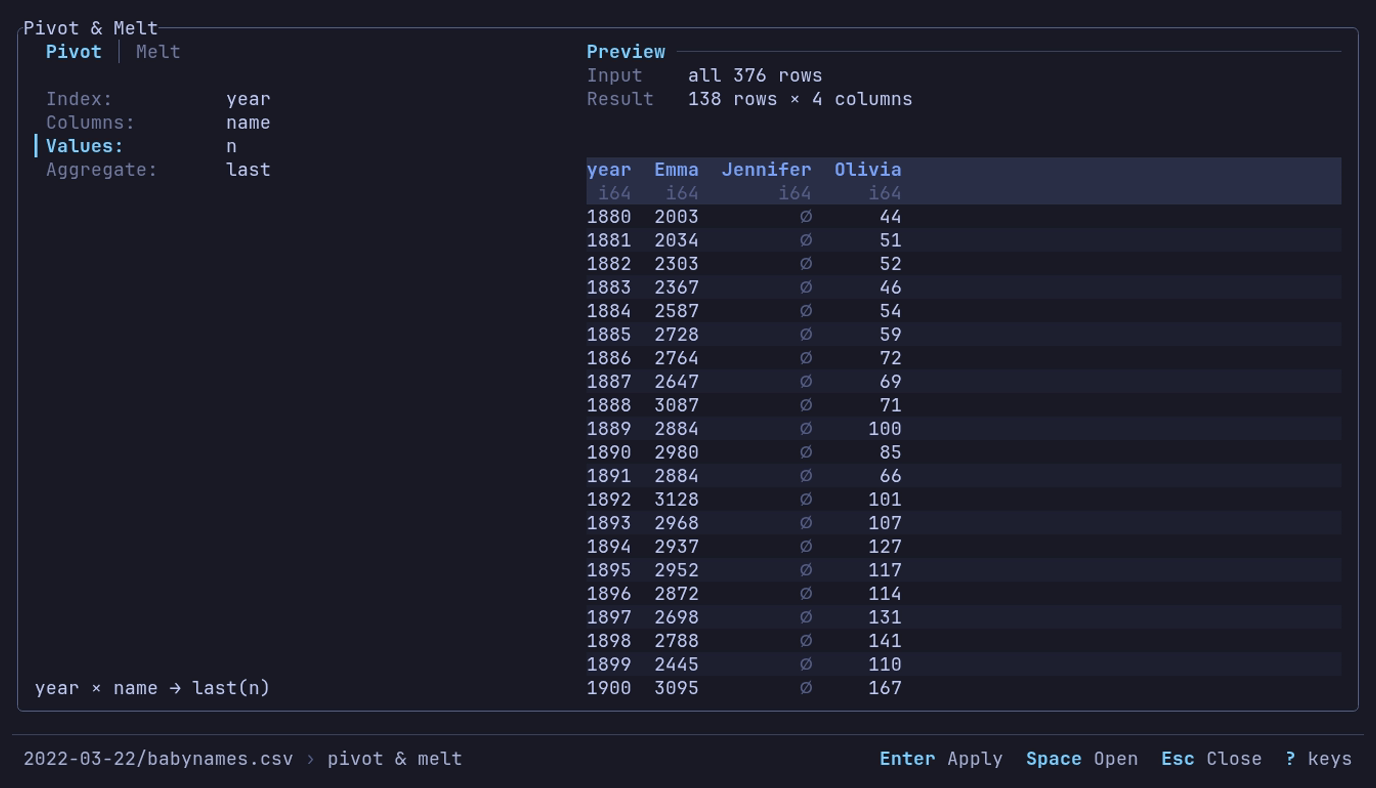Open the ? keys help
The height and width of the screenshot is (788, 1376).
[1318, 759]
